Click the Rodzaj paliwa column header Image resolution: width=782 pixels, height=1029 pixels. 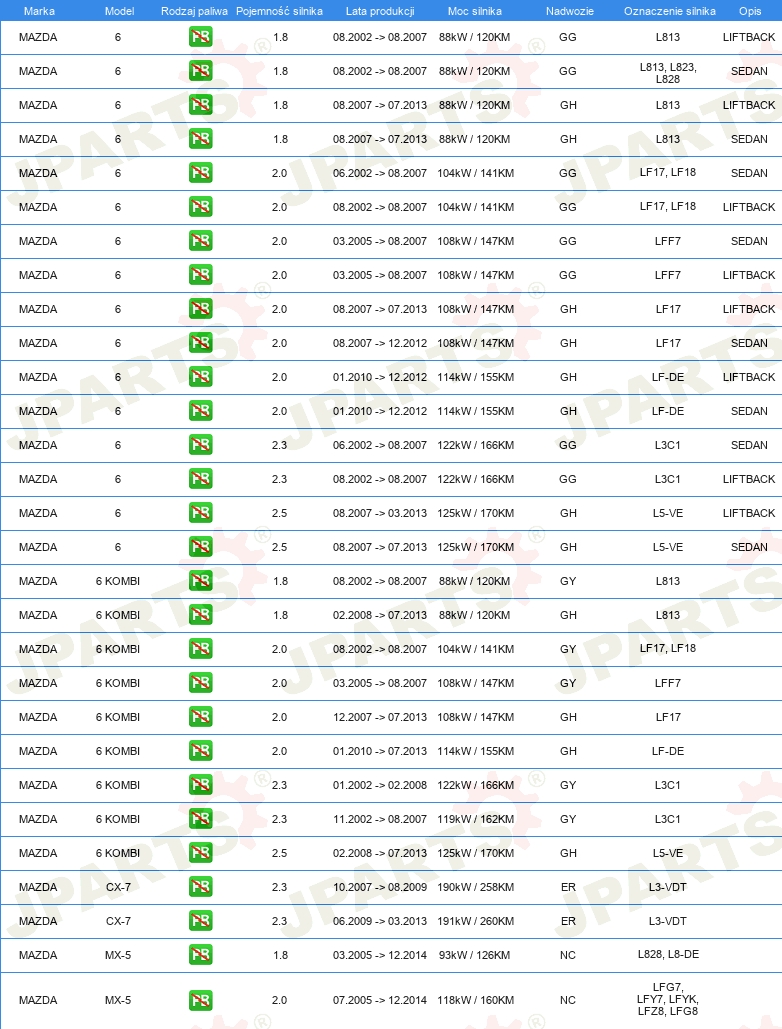pos(194,11)
